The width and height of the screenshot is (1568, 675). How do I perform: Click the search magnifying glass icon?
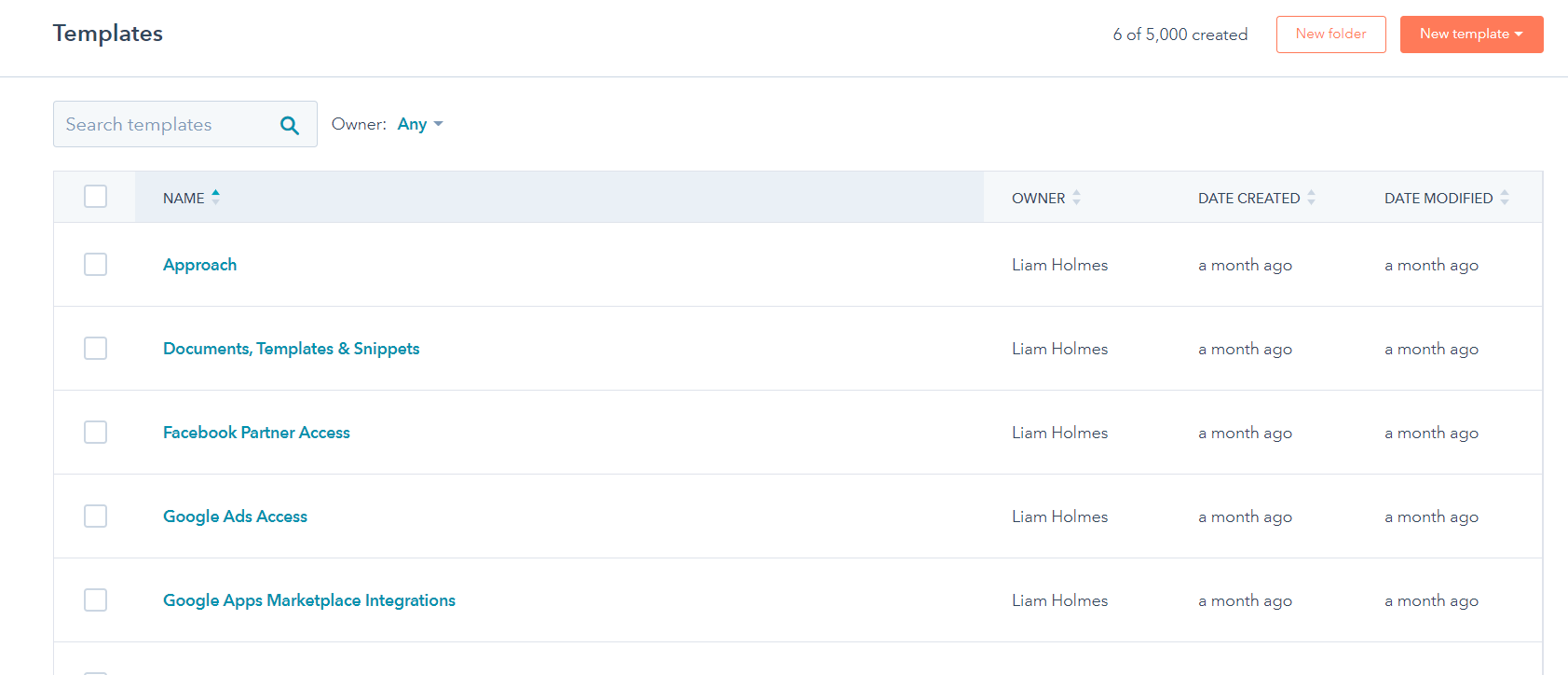click(x=290, y=125)
